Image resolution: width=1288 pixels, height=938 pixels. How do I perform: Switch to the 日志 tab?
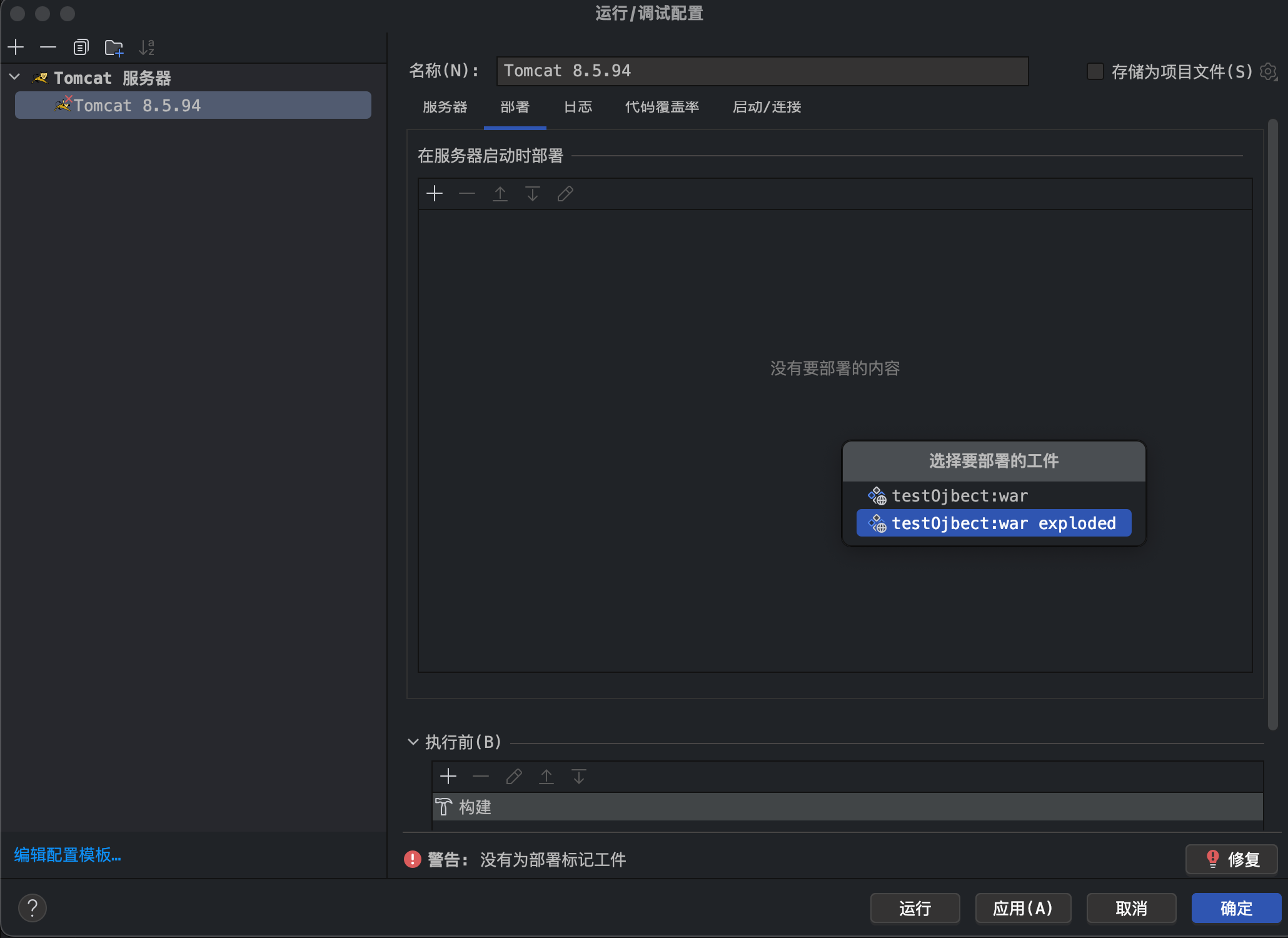578,107
